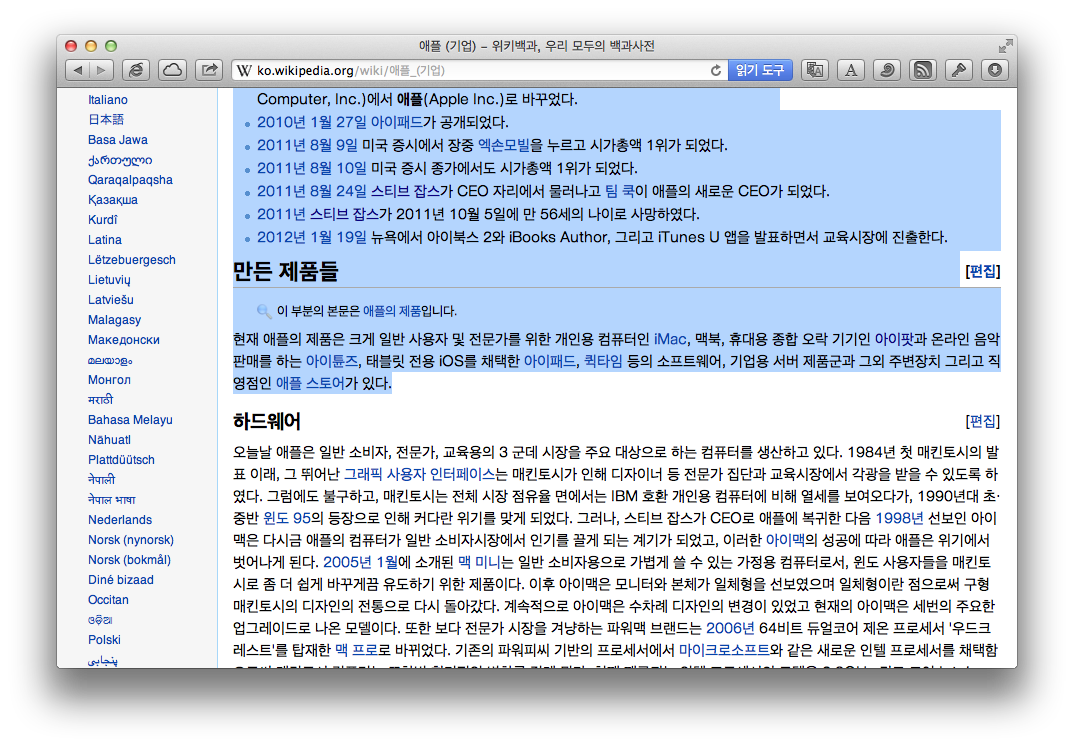
Task: Open the 2006년 link
Action: tap(730, 628)
